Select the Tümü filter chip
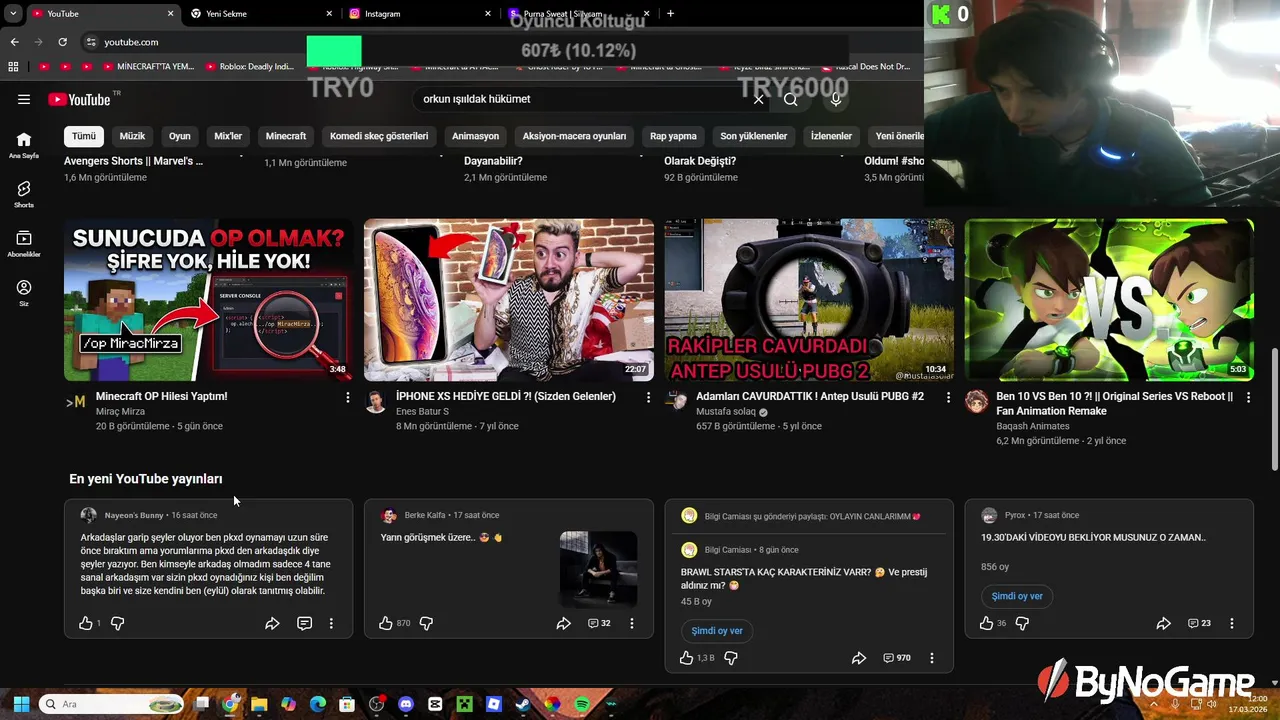Viewport: 1280px width, 720px height. pyautogui.click(x=84, y=136)
